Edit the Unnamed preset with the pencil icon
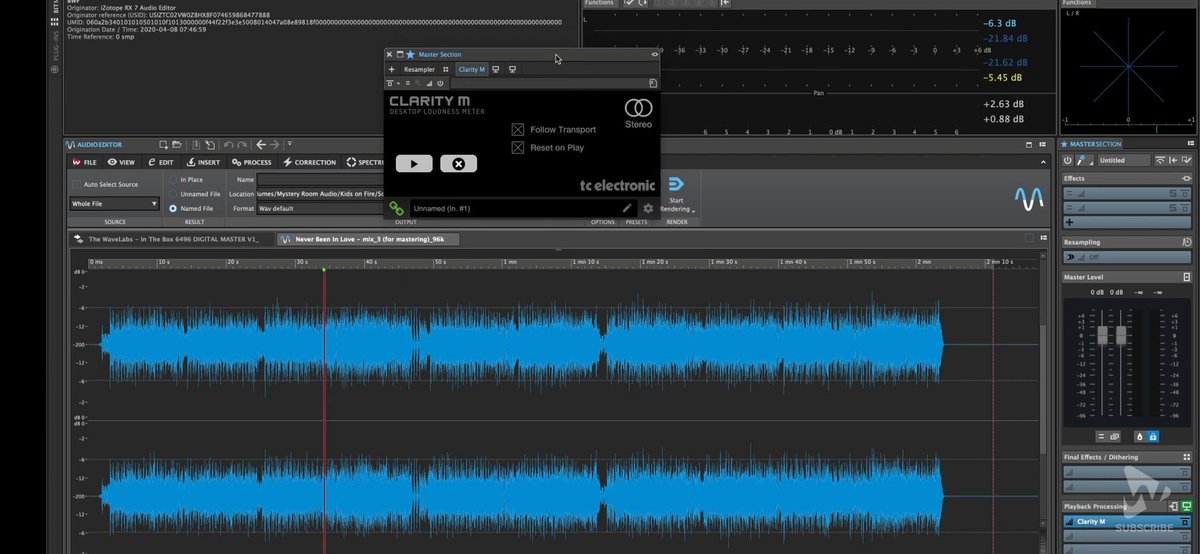 click(627, 208)
